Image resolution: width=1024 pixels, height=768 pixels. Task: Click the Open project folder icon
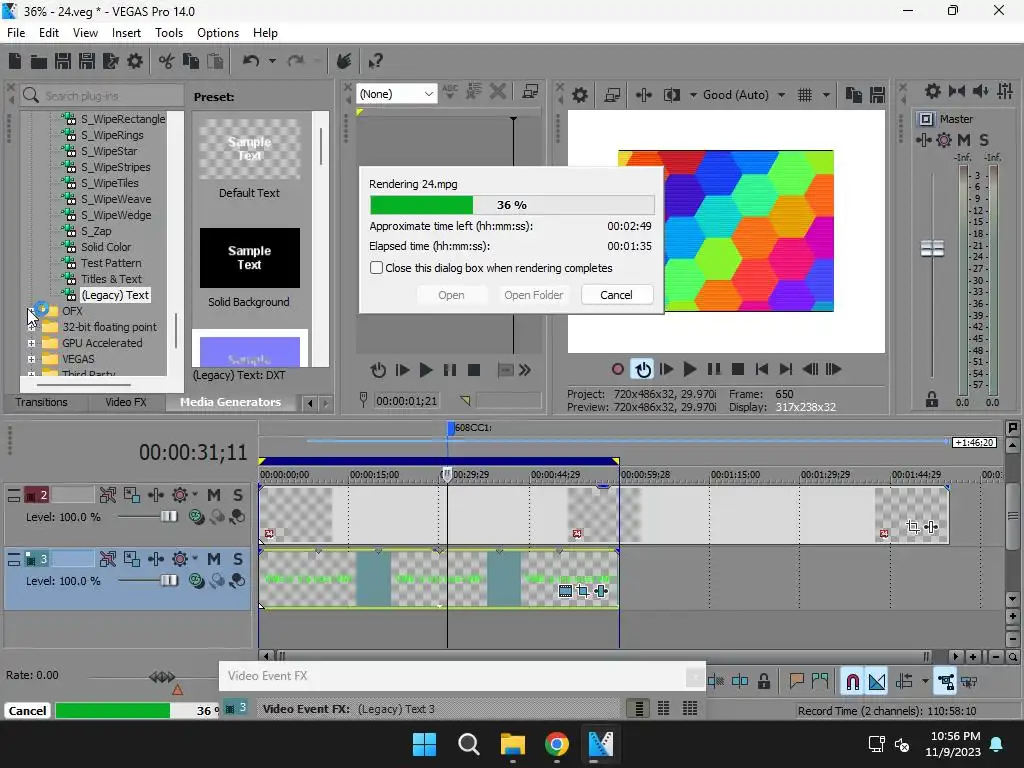[39, 61]
